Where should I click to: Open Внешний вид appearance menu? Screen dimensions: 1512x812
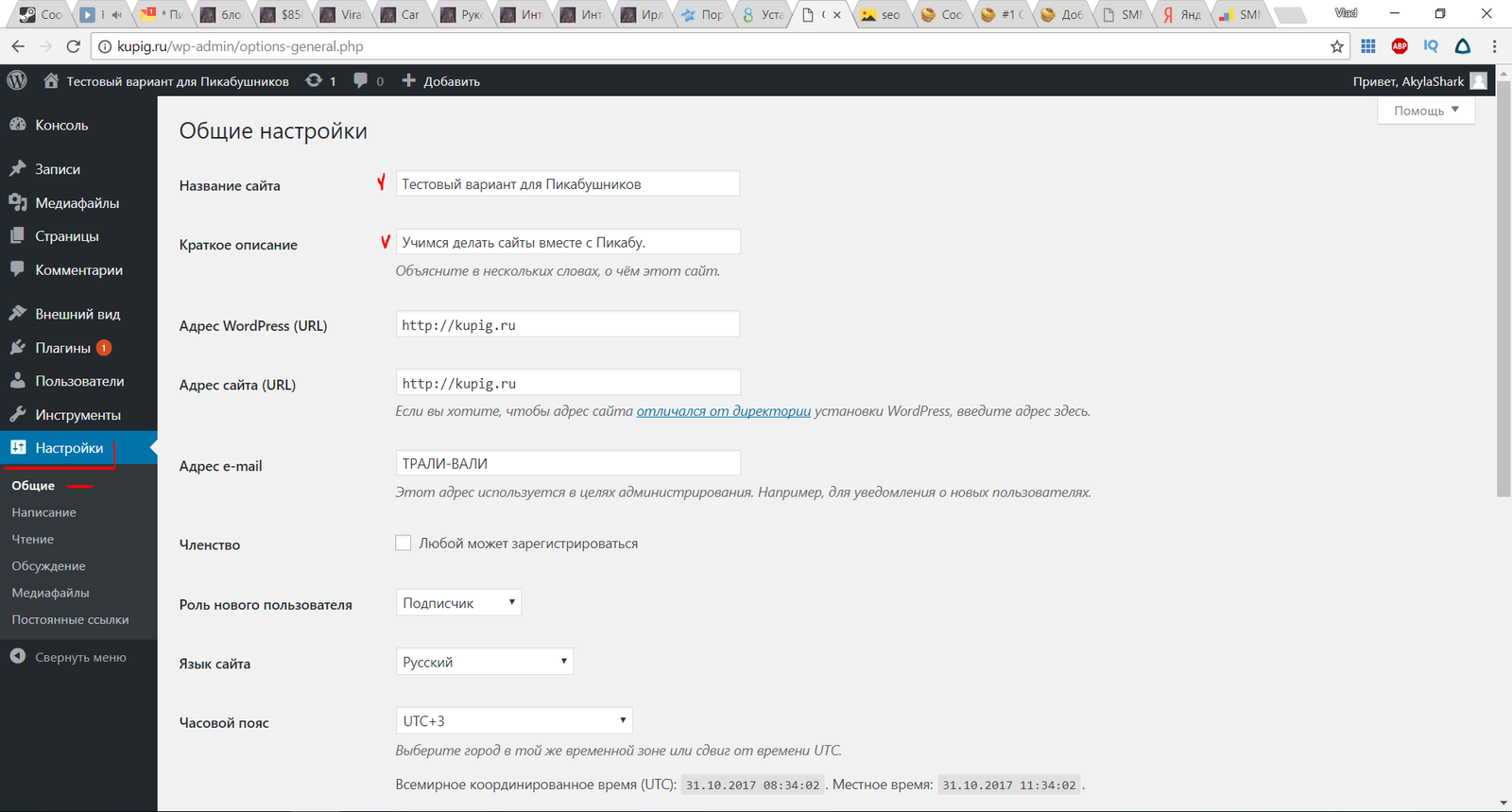(x=78, y=314)
